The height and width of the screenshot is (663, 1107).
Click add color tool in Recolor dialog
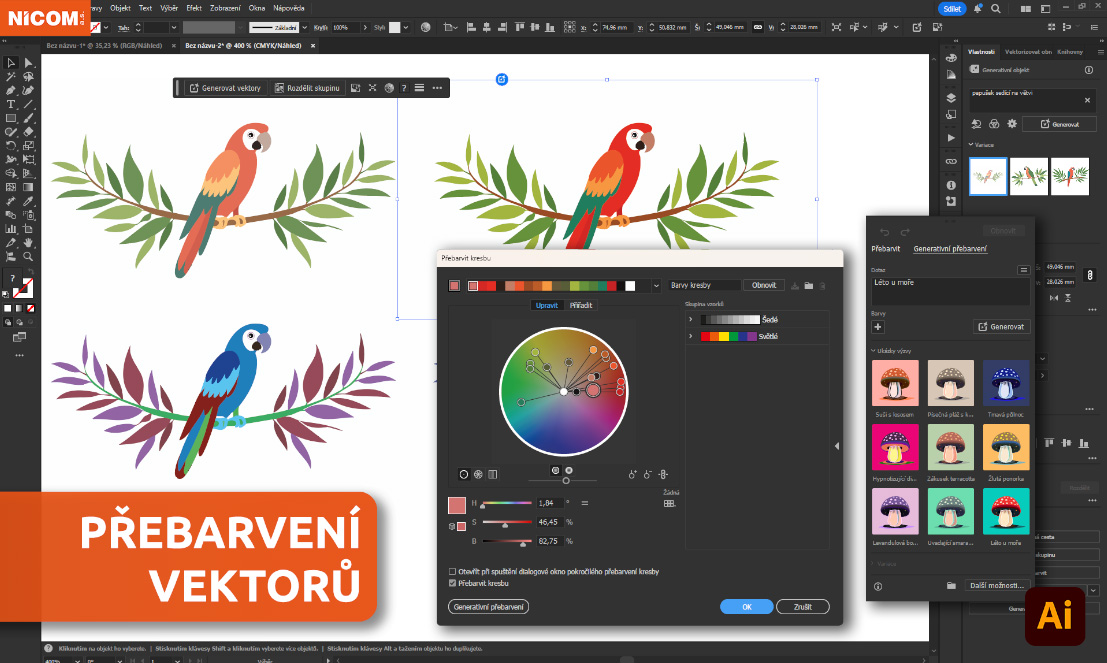click(x=632, y=474)
